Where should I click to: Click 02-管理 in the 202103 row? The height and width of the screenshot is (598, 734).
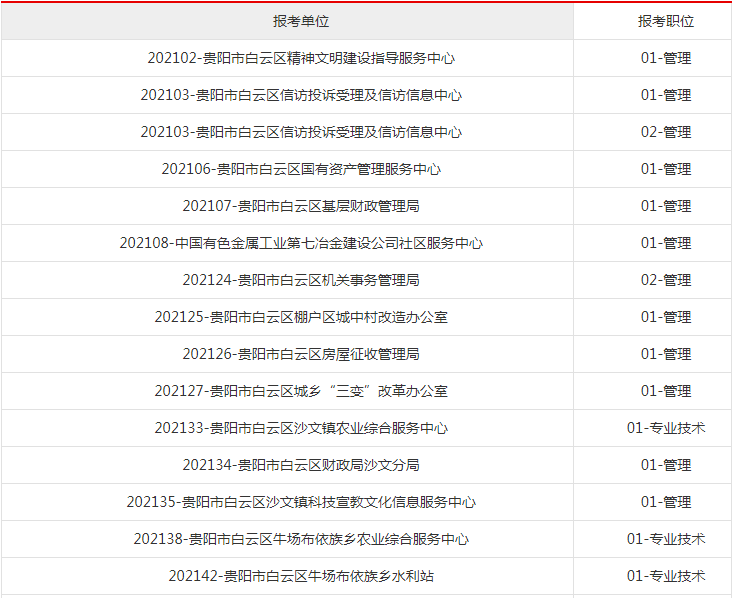coord(666,132)
